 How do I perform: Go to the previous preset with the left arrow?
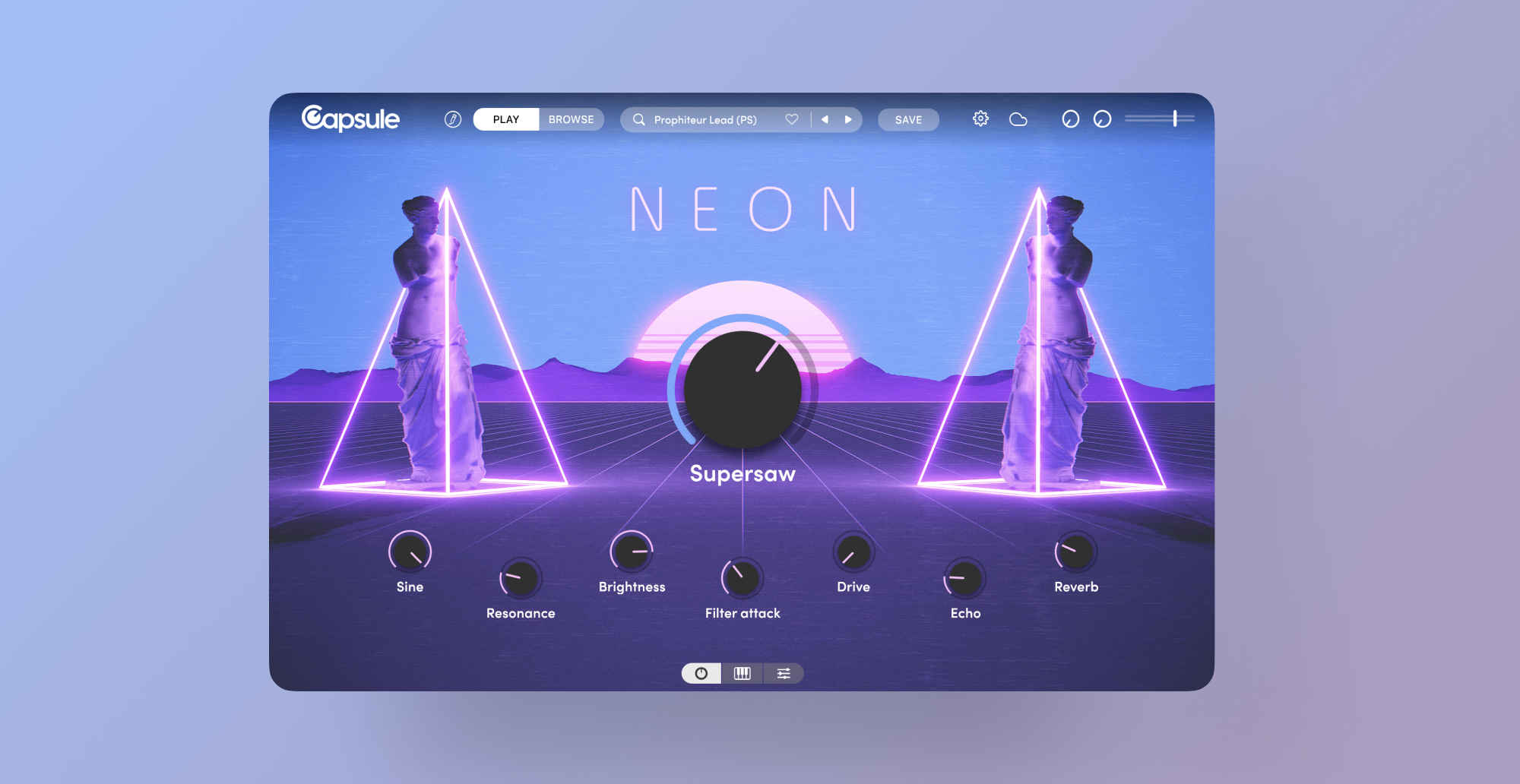825,119
